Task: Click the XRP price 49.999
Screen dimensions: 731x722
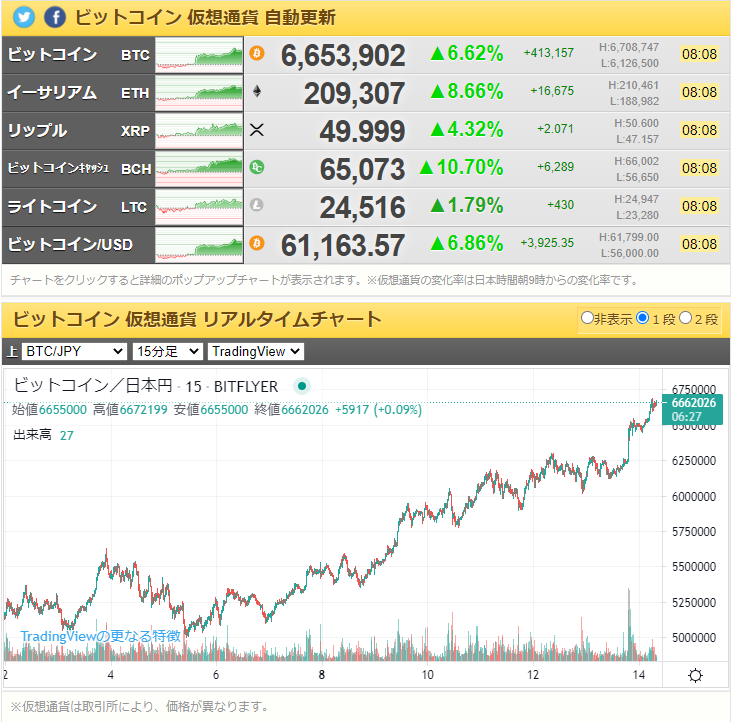Action: click(362, 131)
